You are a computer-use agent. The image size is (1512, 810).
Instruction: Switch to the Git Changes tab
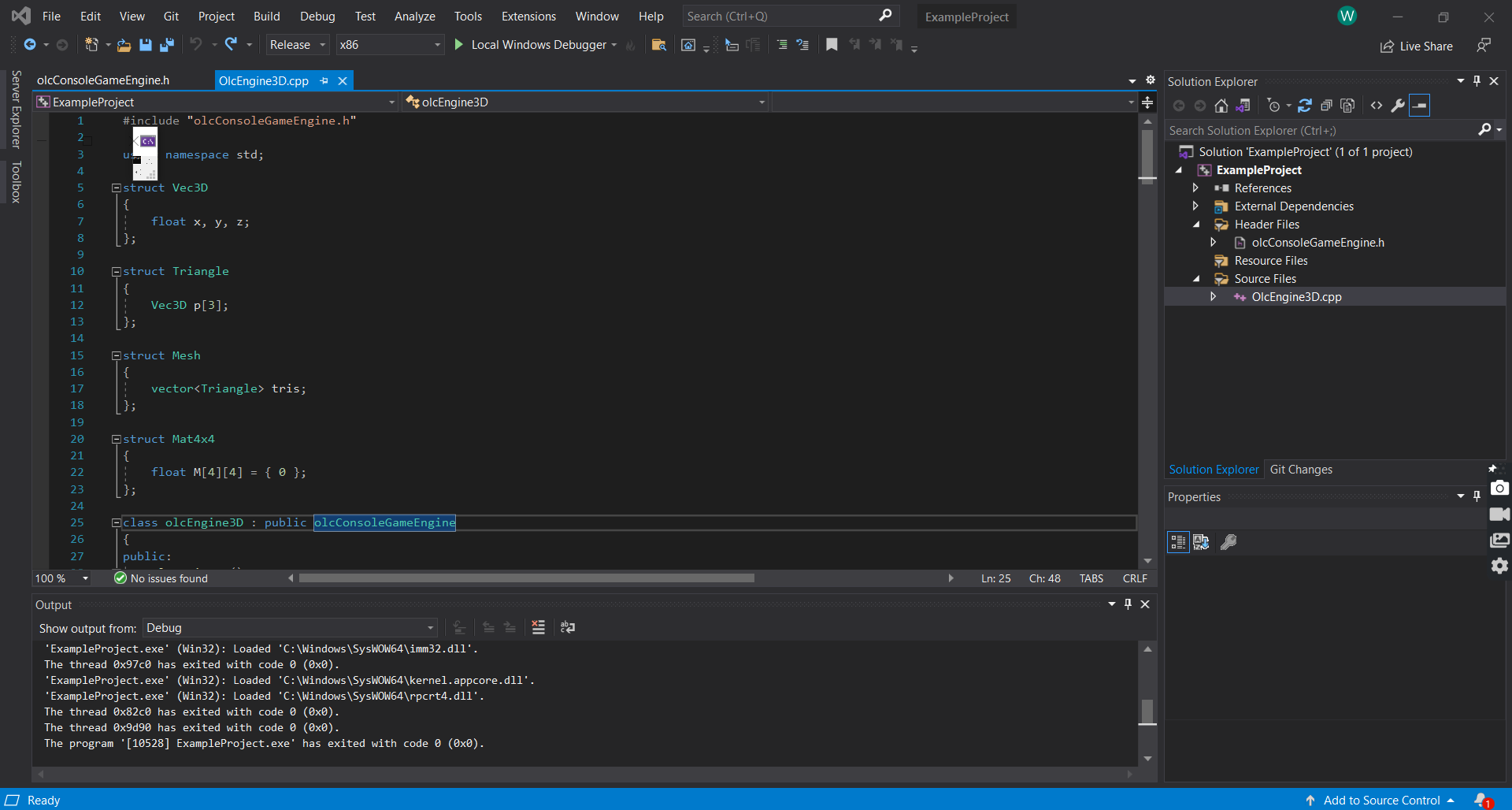[x=1302, y=469]
